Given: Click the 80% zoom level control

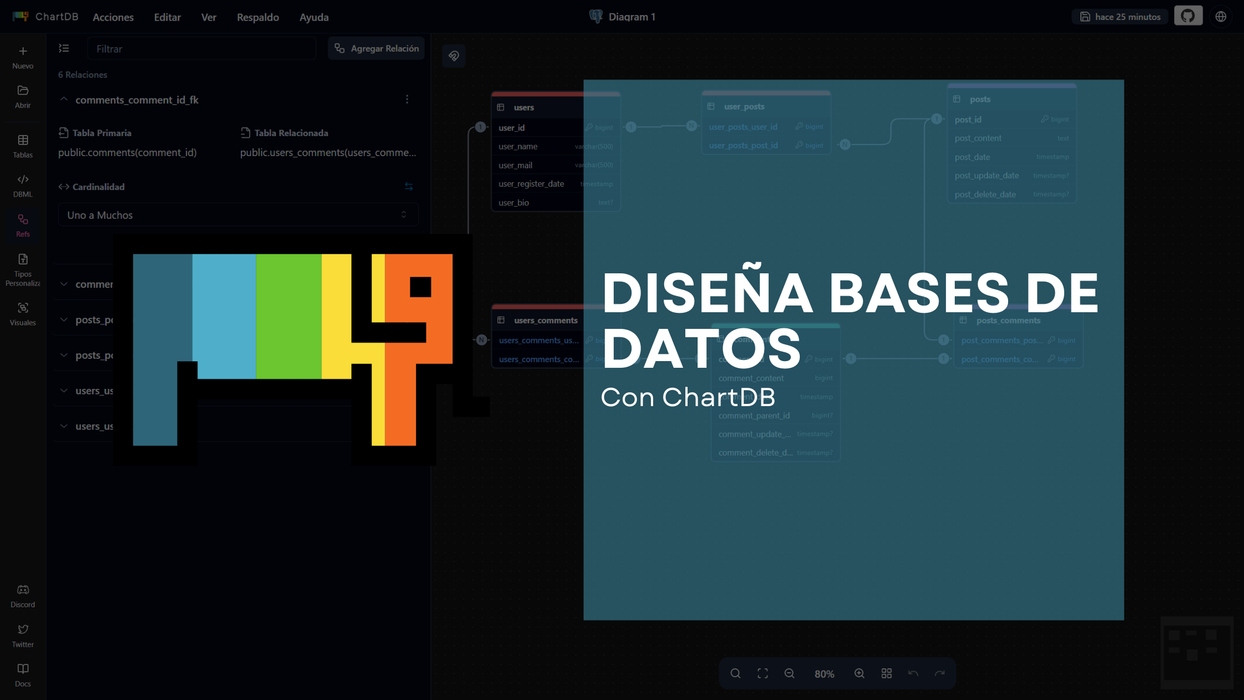Looking at the screenshot, I should point(824,673).
